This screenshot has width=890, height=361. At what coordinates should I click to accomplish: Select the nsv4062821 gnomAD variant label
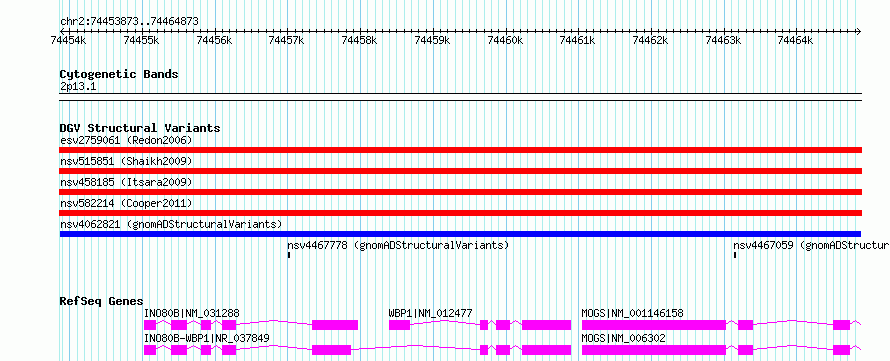click(x=171, y=224)
